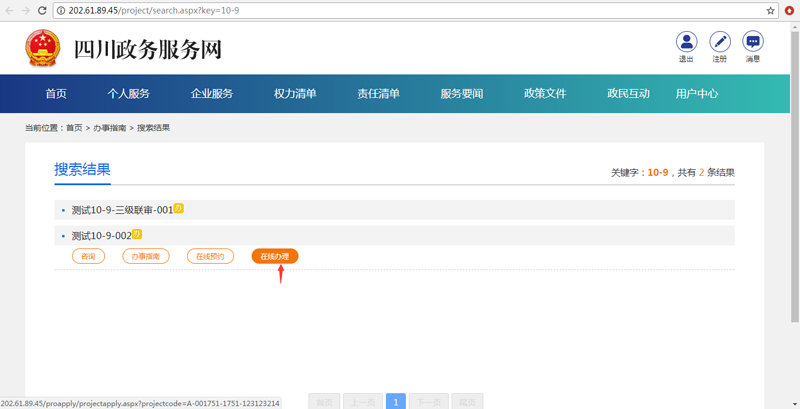
Task: Open 用户中心 in the navigation bar
Action: click(x=697, y=94)
